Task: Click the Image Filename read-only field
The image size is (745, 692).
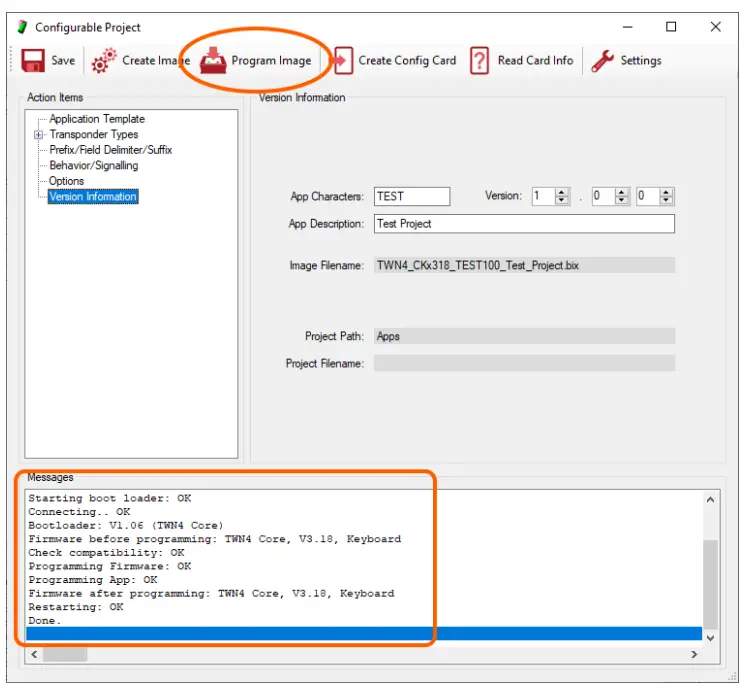Action: coord(524,265)
